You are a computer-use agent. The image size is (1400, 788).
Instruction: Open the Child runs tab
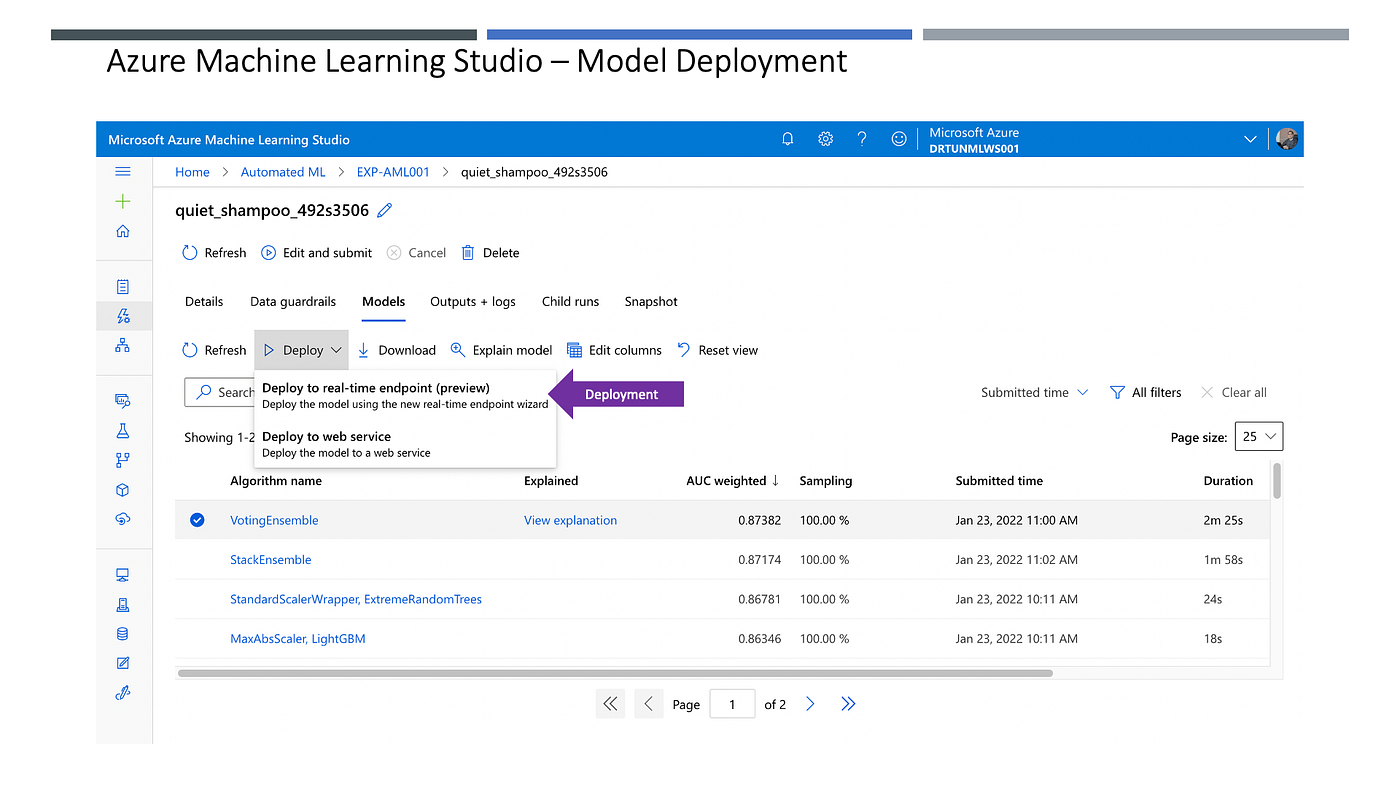click(x=571, y=301)
